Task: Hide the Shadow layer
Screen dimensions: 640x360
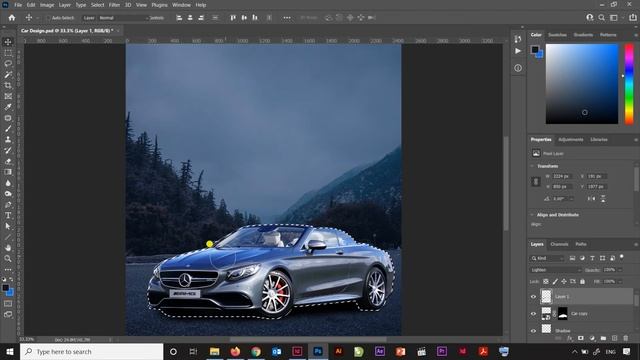Action: click(533, 331)
